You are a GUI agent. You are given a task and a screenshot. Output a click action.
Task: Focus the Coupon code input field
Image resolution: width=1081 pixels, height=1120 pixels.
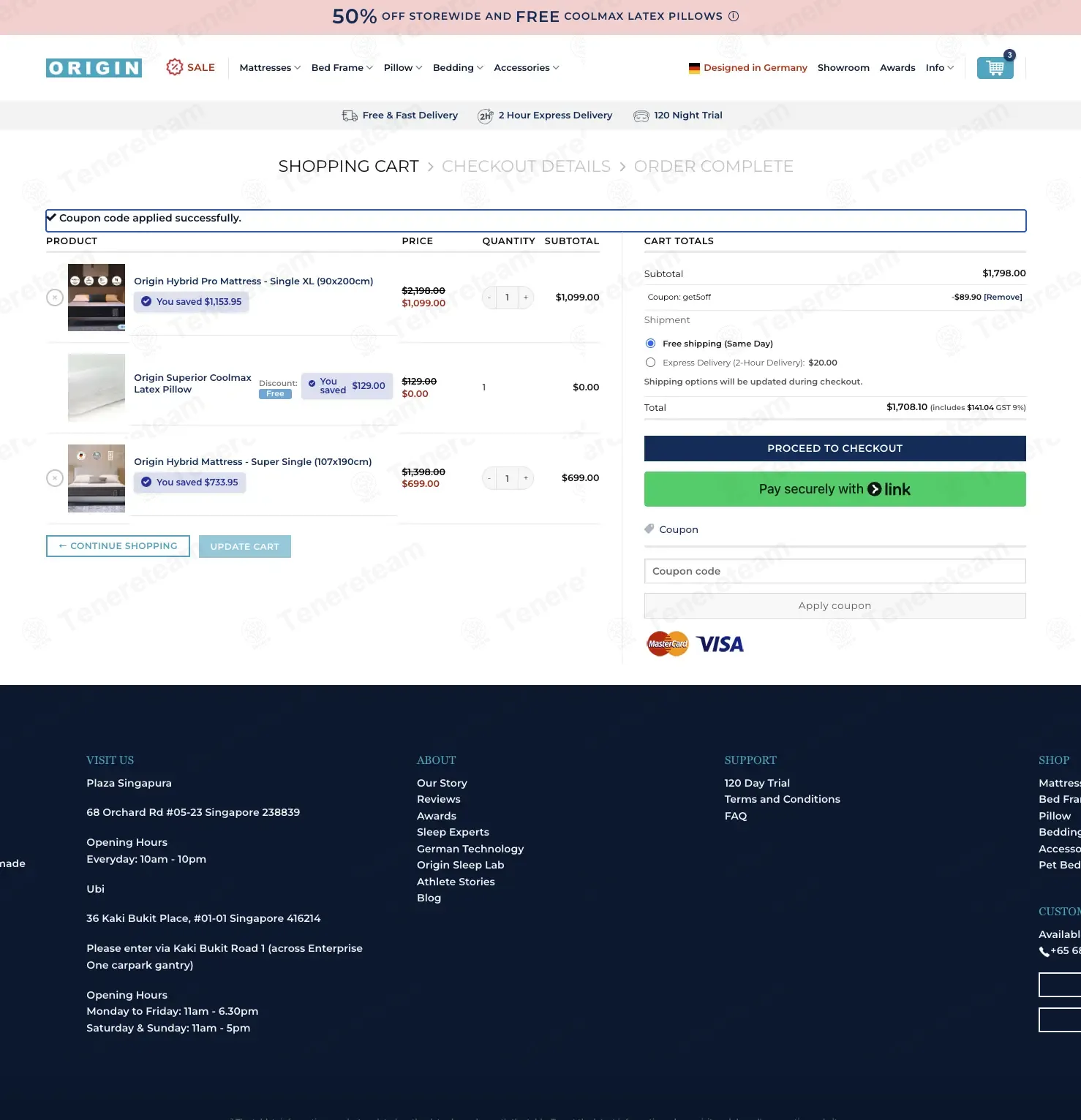tap(835, 571)
